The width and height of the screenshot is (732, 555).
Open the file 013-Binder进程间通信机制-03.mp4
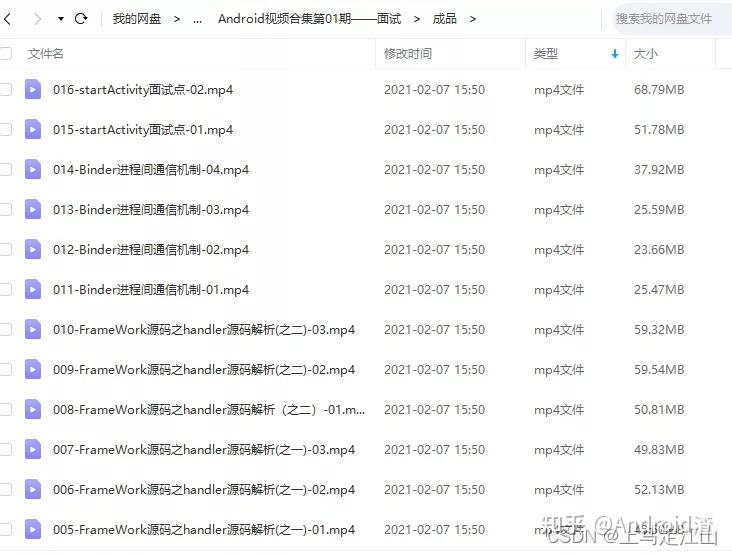click(151, 210)
